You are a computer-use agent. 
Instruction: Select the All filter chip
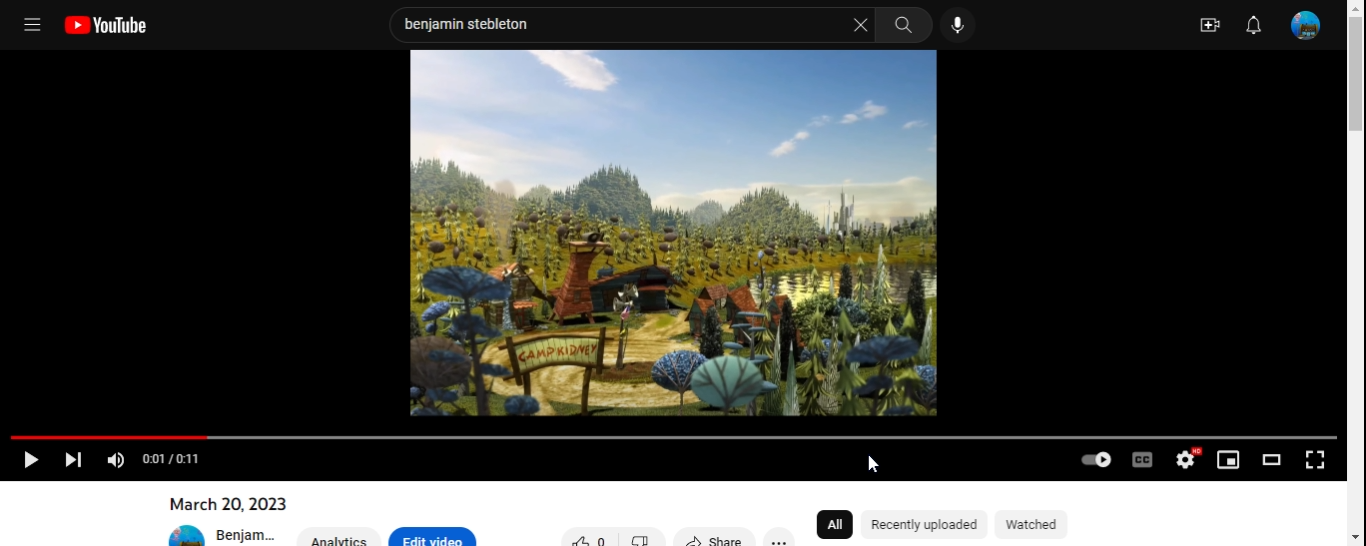pos(835,525)
